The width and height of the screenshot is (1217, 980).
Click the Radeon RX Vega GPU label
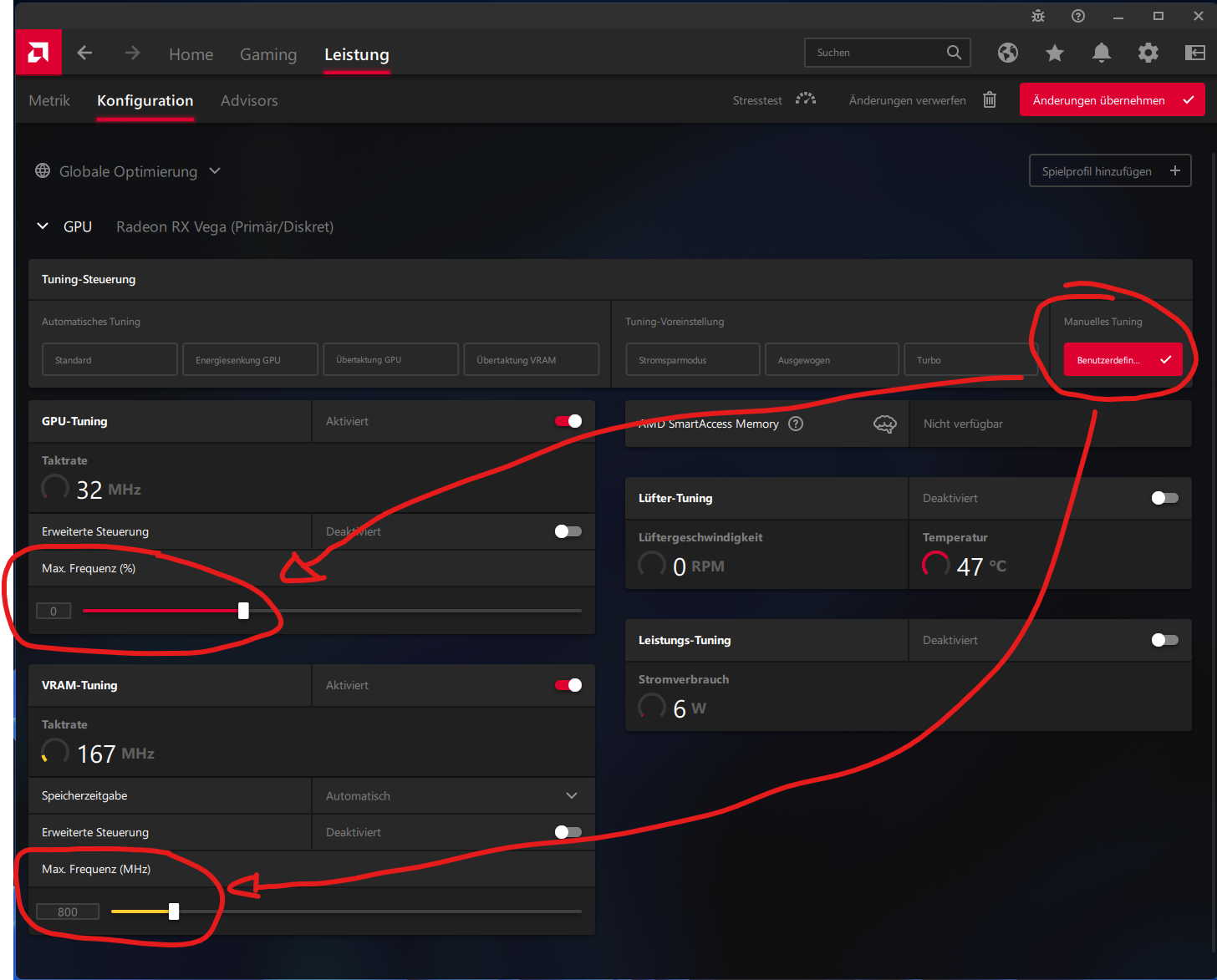(225, 226)
